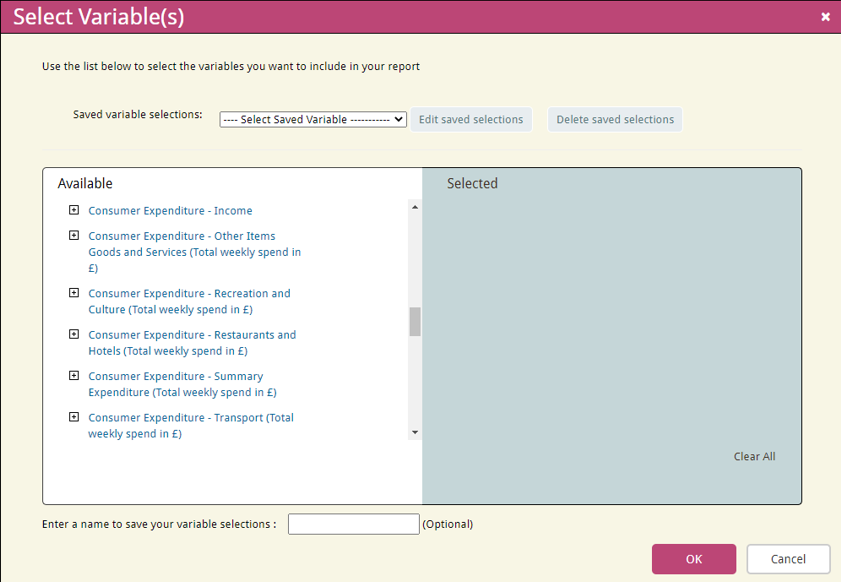
Task: Click scroll down arrow in Available list
Action: pyautogui.click(x=415, y=432)
